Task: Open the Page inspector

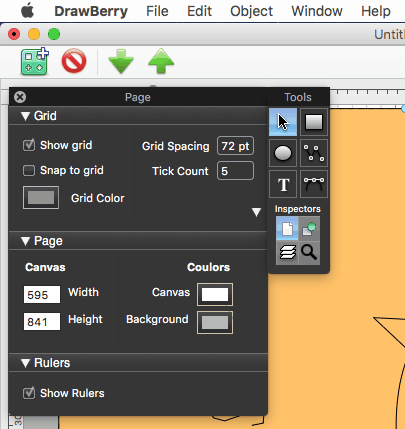Action: click(287, 228)
